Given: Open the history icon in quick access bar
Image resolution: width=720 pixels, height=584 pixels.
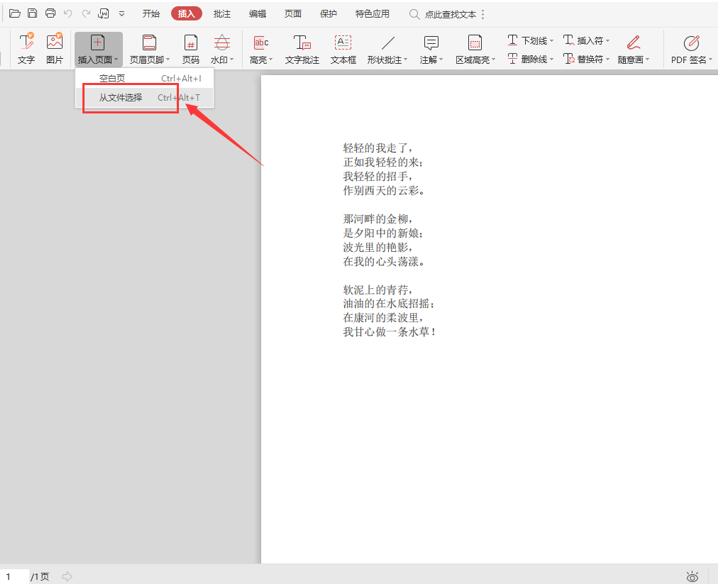Looking at the screenshot, I should pos(104,13).
